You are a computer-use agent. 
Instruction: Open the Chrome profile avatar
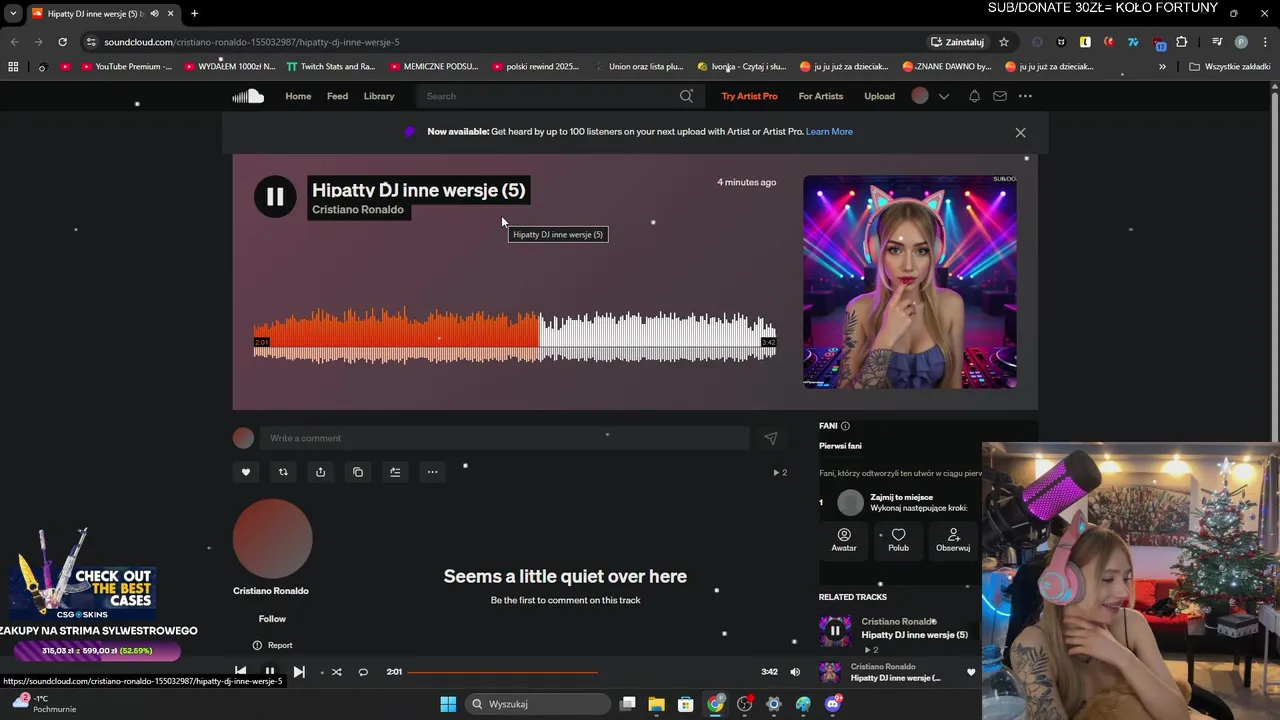pyautogui.click(x=1241, y=42)
